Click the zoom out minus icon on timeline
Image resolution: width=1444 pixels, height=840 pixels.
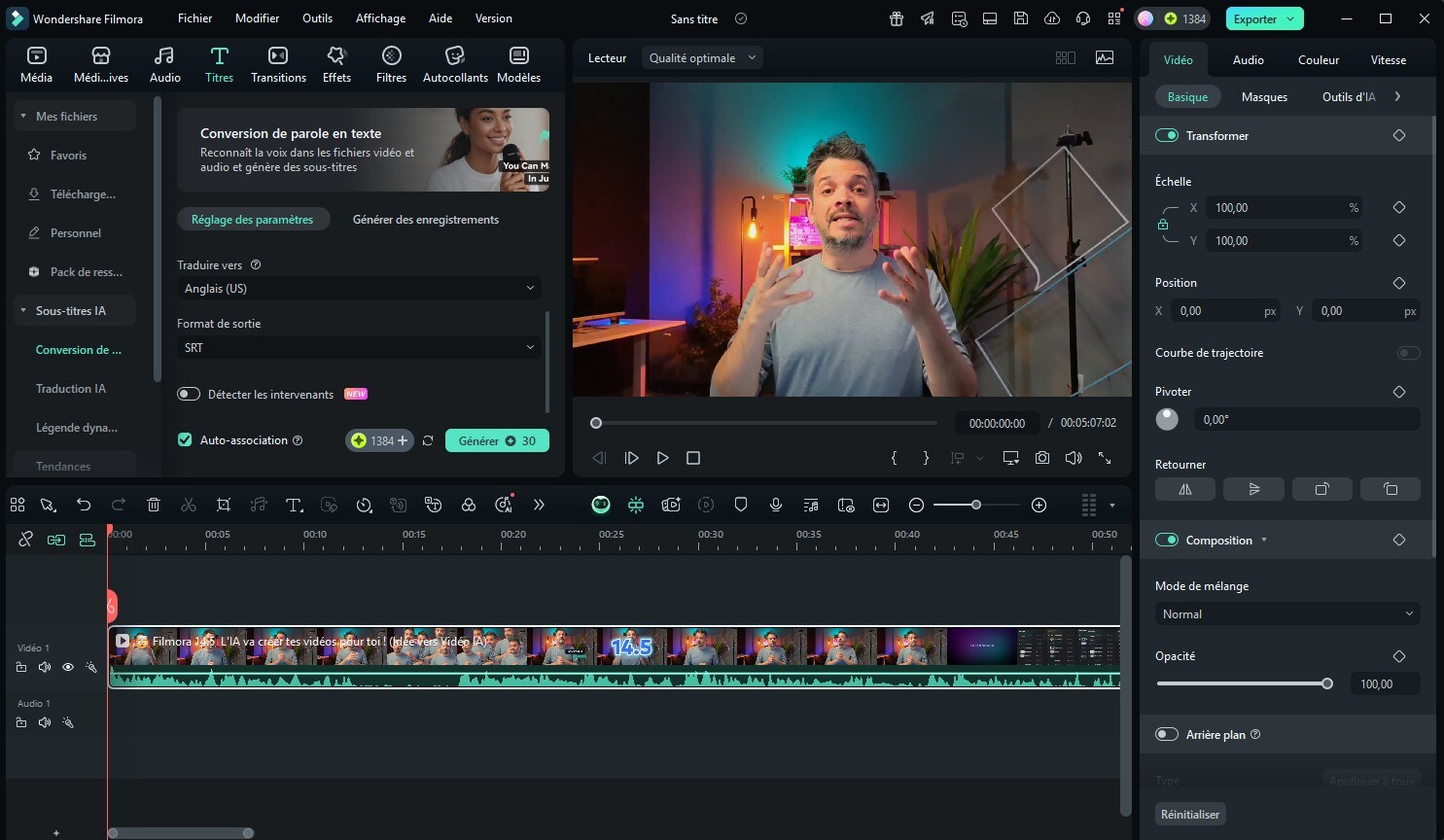[x=916, y=505]
